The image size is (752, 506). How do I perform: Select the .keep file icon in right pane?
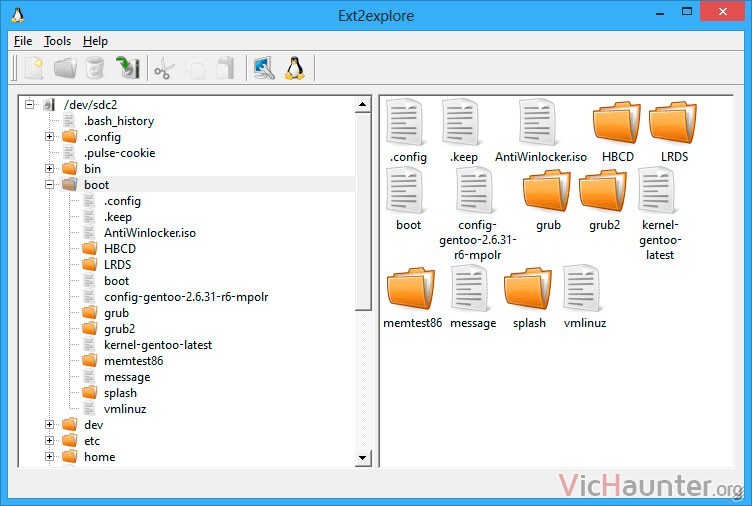tap(461, 122)
